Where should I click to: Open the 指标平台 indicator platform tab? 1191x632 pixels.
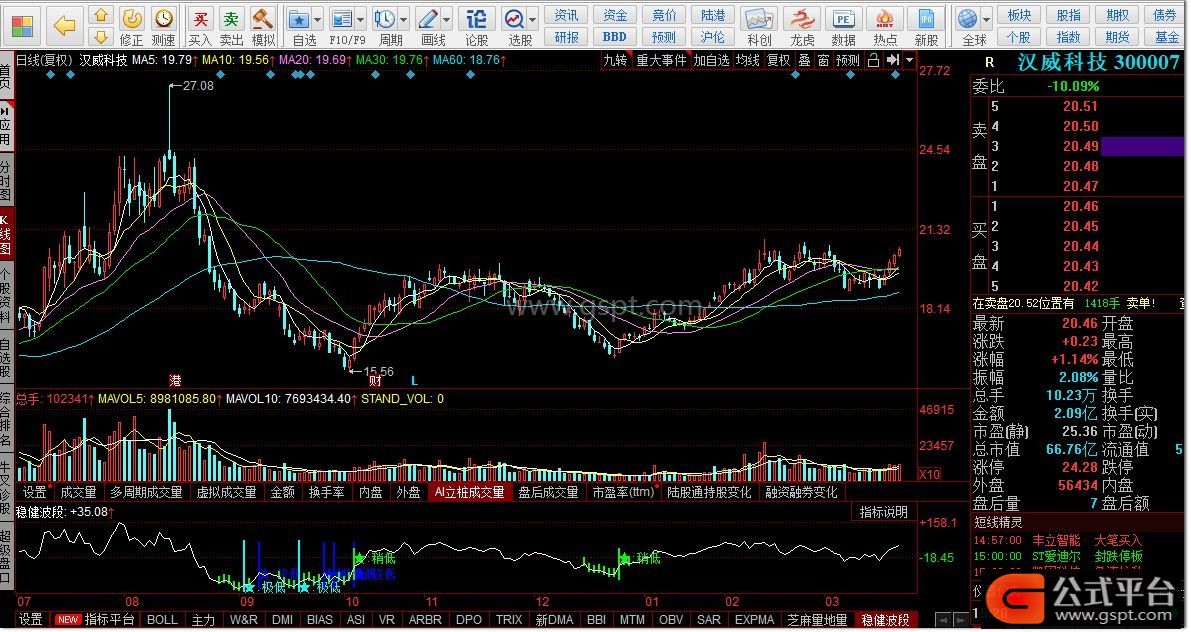pos(109,620)
